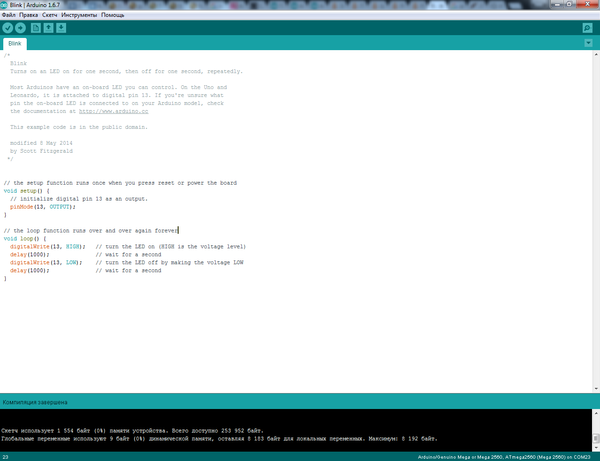600x461 pixels.
Task: Click the Upload arrow button
Action: click(x=20, y=28)
